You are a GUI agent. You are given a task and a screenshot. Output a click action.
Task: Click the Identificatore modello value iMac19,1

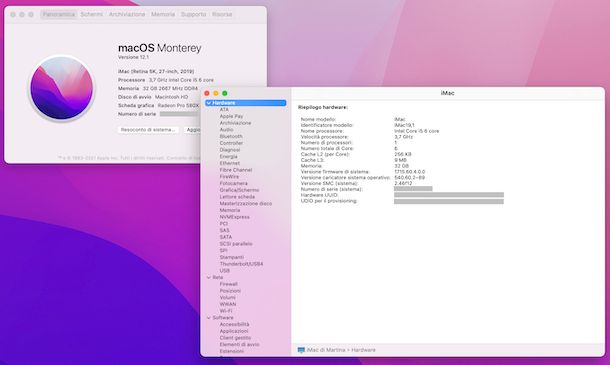click(404, 125)
